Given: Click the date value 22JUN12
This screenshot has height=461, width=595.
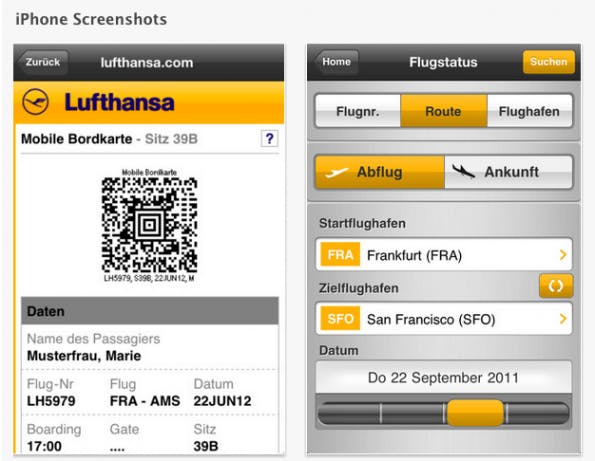Looking at the screenshot, I should pyautogui.click(x=222, y=401).
